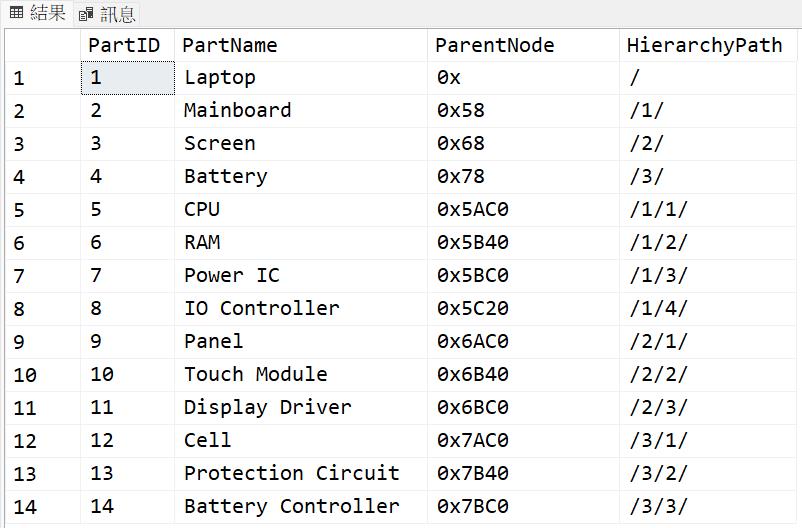Select row 14 using its row number
Screen dimensions: 802x528
pyautogui.click(x=25, y=507)
